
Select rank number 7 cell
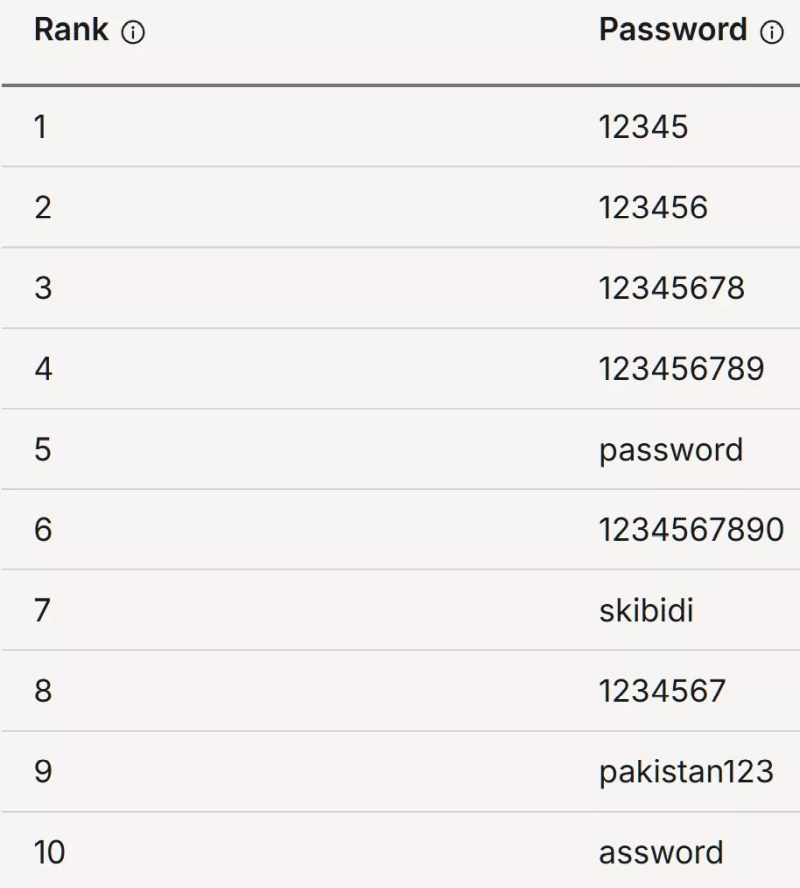(x=42, y=610)
